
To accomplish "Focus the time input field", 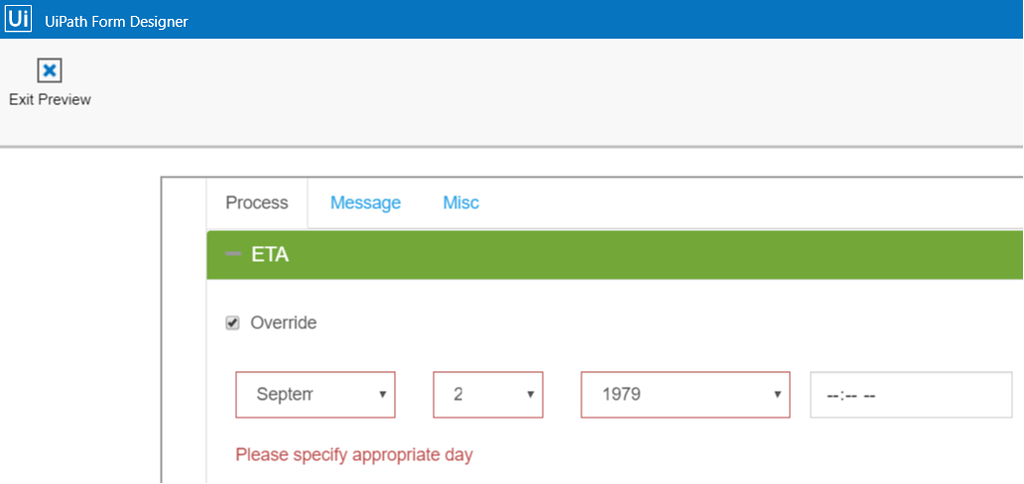I will coord(910,395).
